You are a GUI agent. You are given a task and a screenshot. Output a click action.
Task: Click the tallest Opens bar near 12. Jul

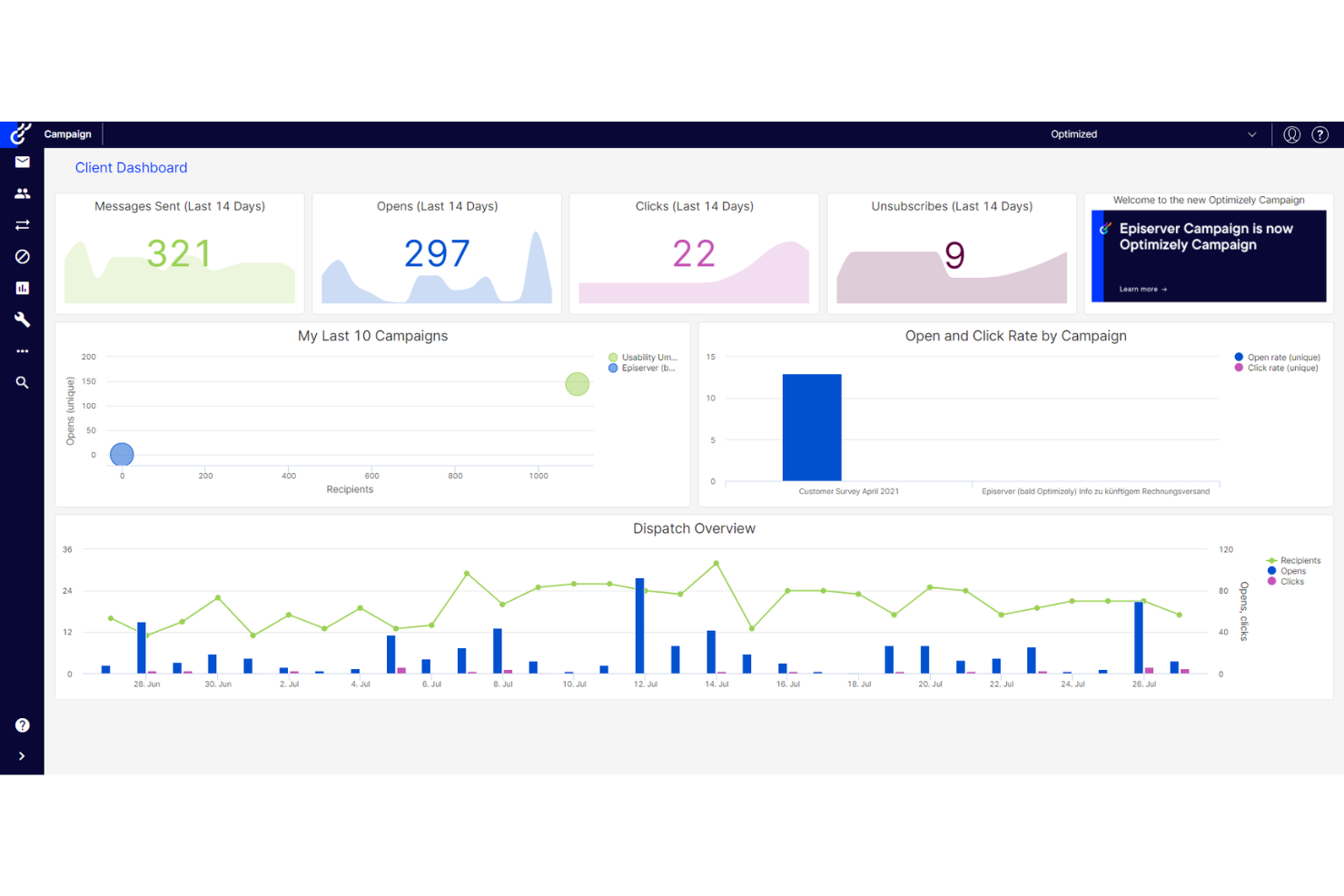tap(639, 625)
